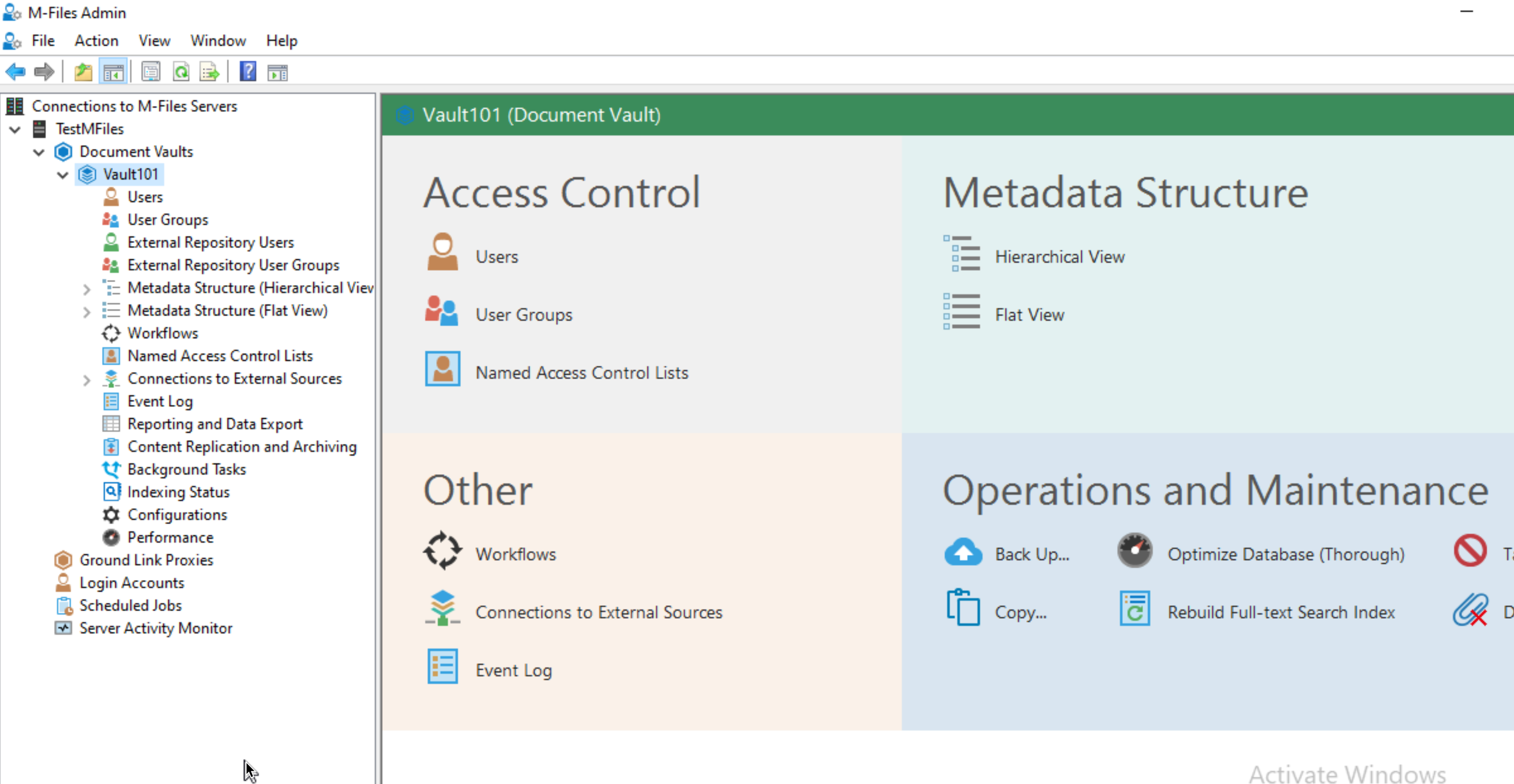This screenshot has width=1514, height=784.
Task: Select User Groups in the tree
Action: point(167,220)
